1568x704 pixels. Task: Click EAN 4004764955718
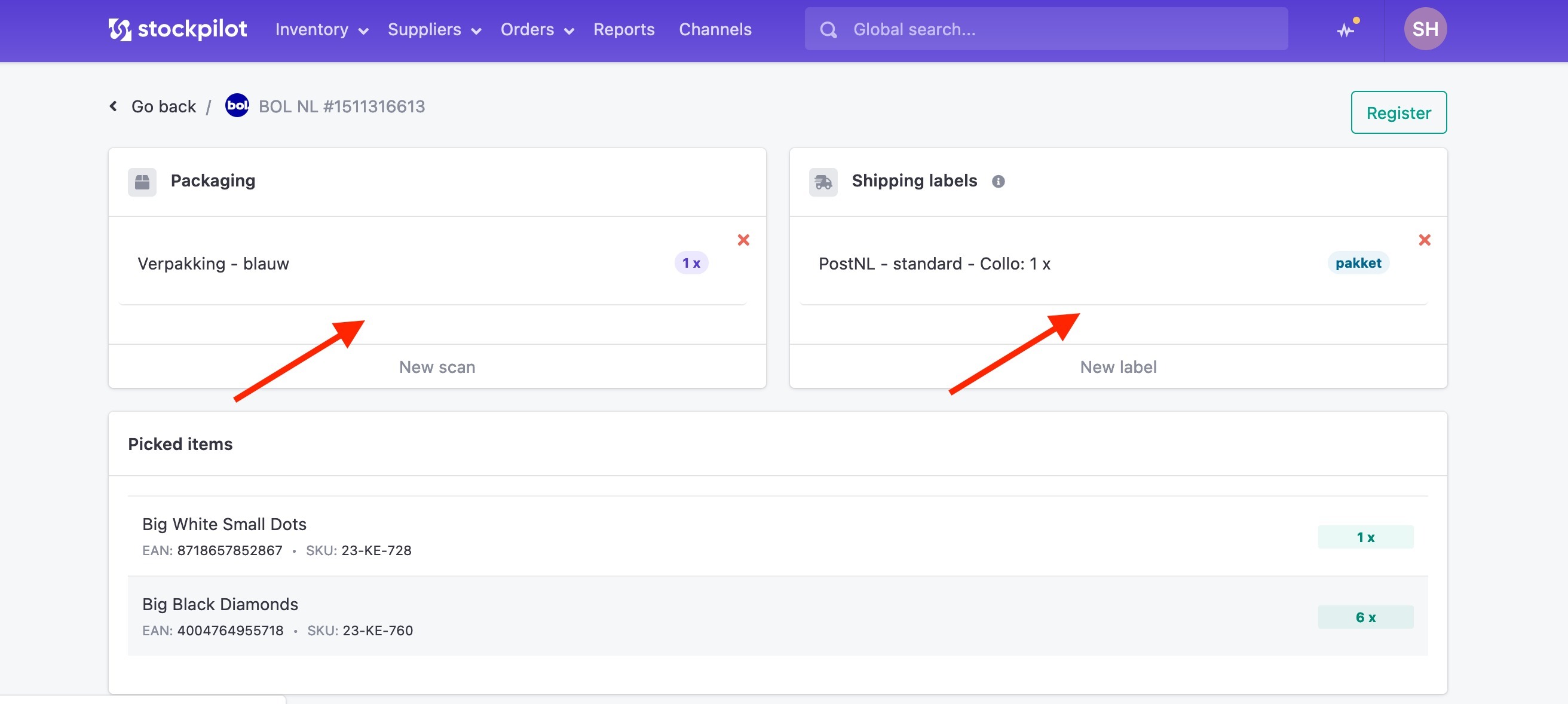point(213,630)
